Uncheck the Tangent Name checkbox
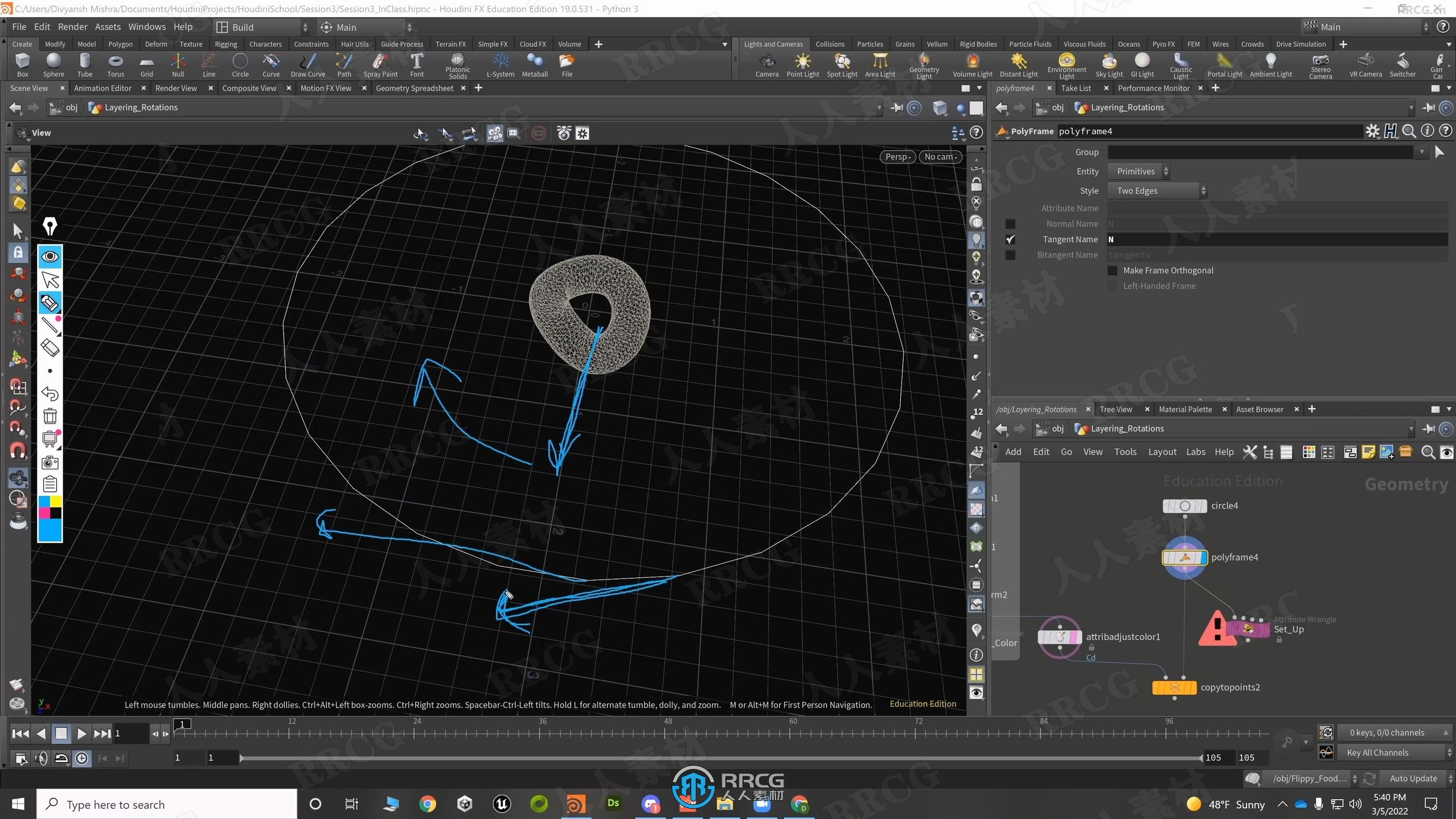 [x=1010, y=239]
